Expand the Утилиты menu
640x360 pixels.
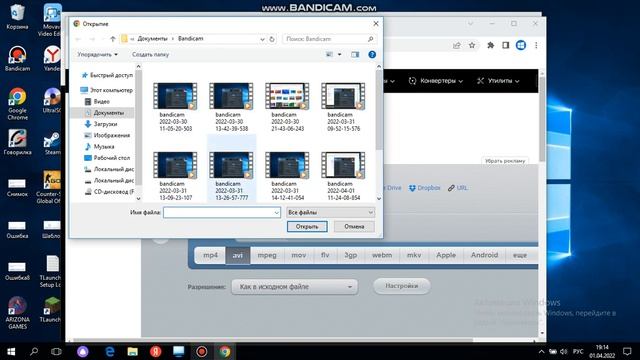[498, 81]
